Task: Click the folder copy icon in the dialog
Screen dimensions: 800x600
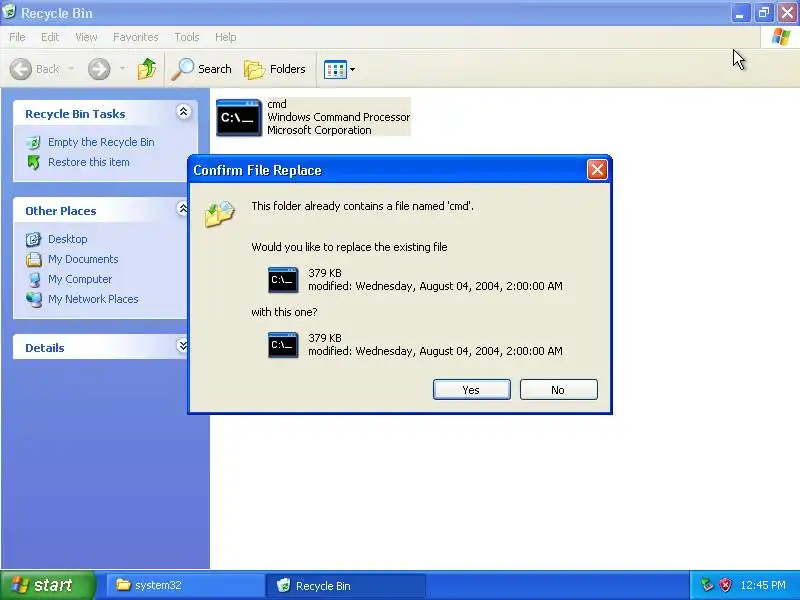Action: (x=219, y=213)
